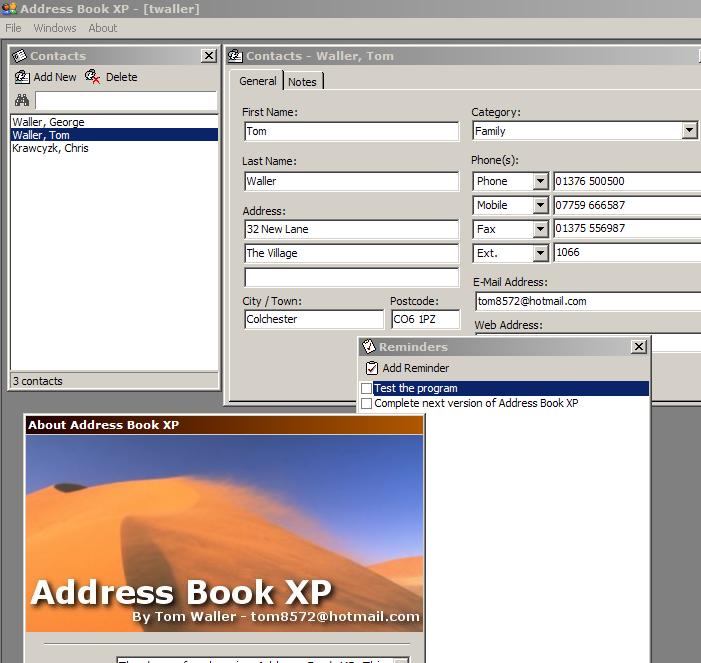The width and height of the screenshot is (701, 663).
Task: Select contact 'Krawcyzk, Chris' in list
Action: click(114, 148)
